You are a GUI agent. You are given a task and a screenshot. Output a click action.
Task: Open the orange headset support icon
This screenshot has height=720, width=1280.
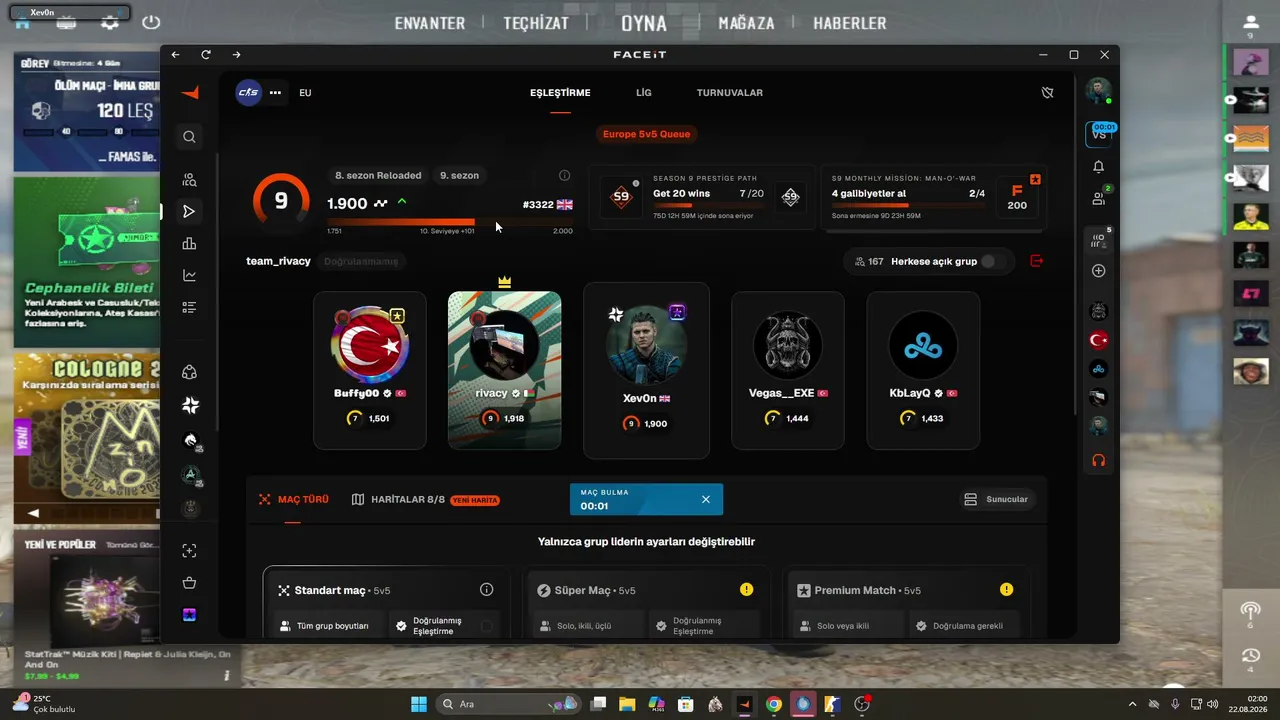pos(1098,461)
